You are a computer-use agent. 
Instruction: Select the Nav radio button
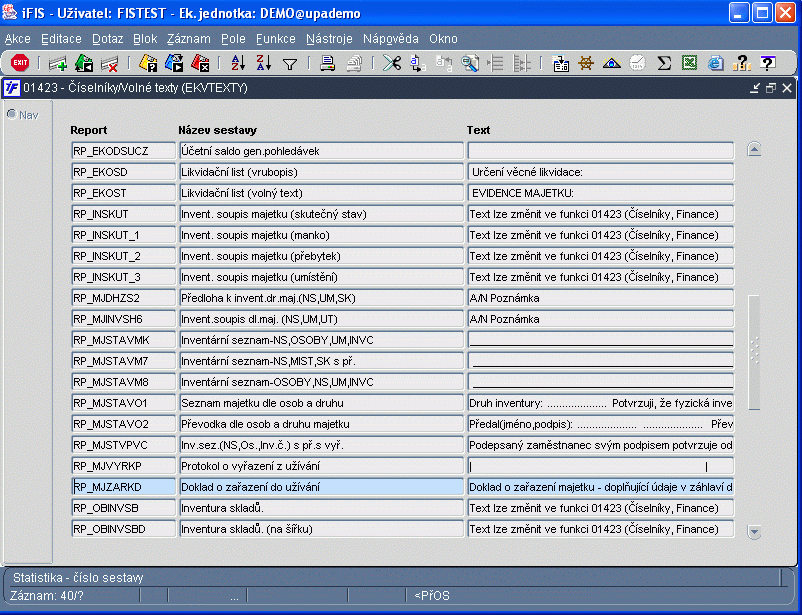coord(11,114)
